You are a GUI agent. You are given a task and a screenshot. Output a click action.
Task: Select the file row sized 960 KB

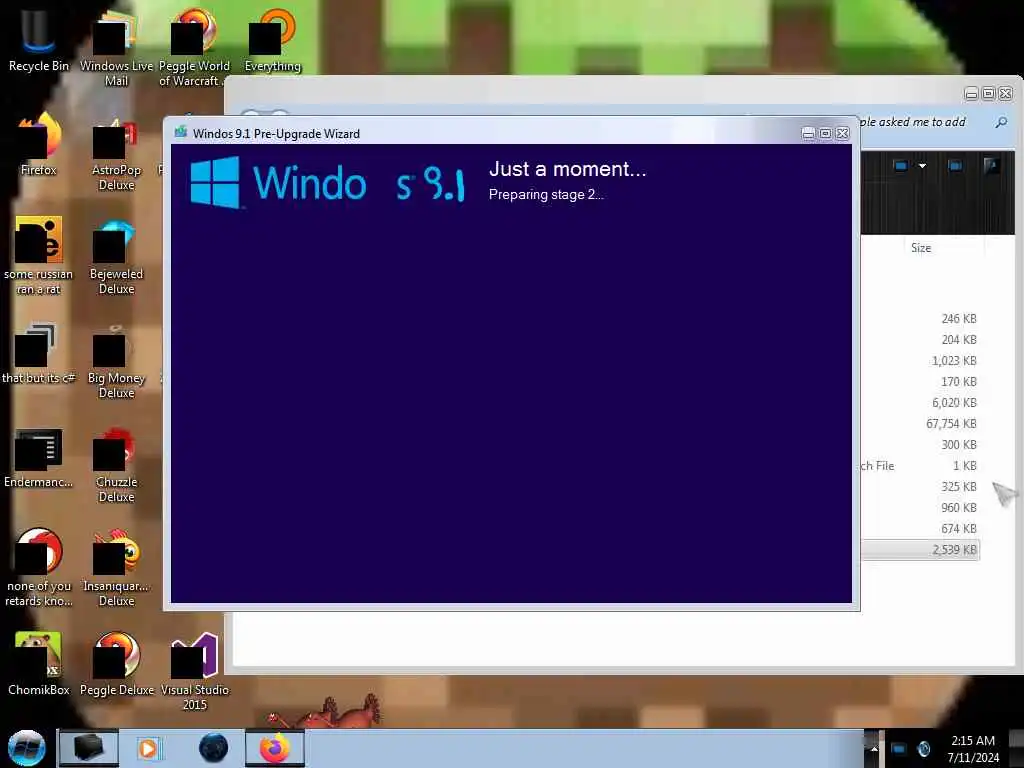tap(920, 507)
